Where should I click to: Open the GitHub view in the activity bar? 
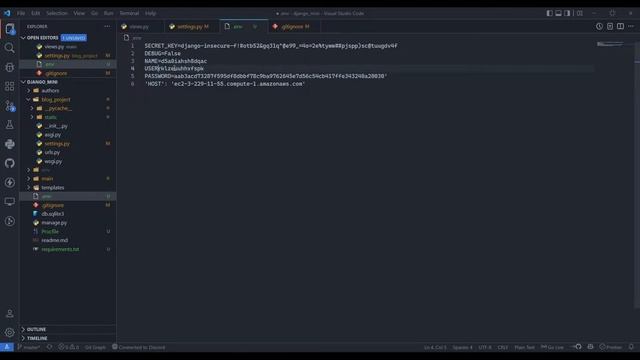tap(10, 163)
